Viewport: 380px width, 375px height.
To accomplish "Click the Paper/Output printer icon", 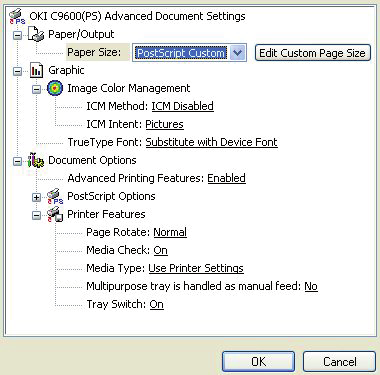I will tap(36, 34).
